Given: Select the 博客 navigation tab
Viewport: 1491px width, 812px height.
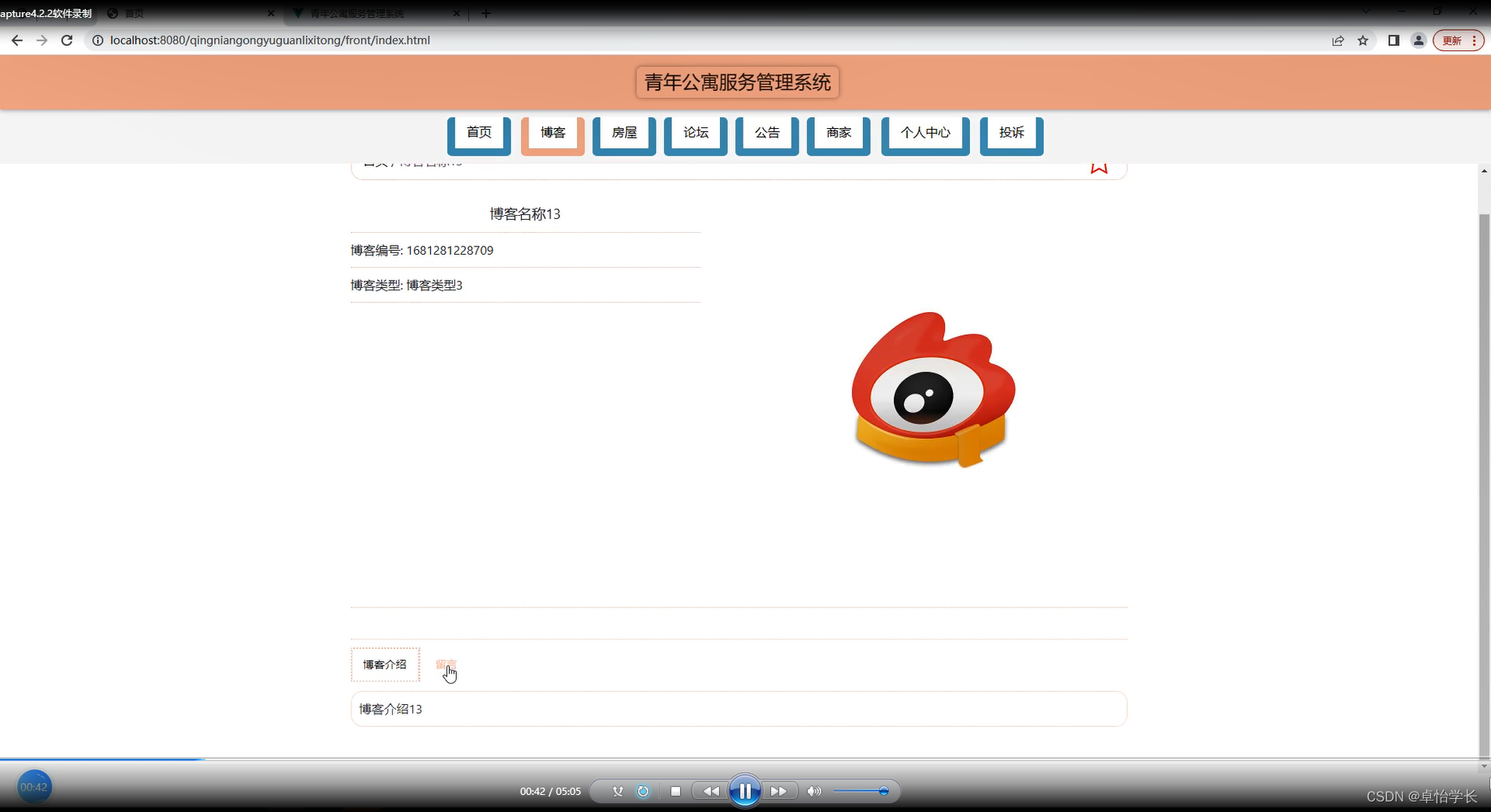Looking at the screenshot, I should (553, 135).
